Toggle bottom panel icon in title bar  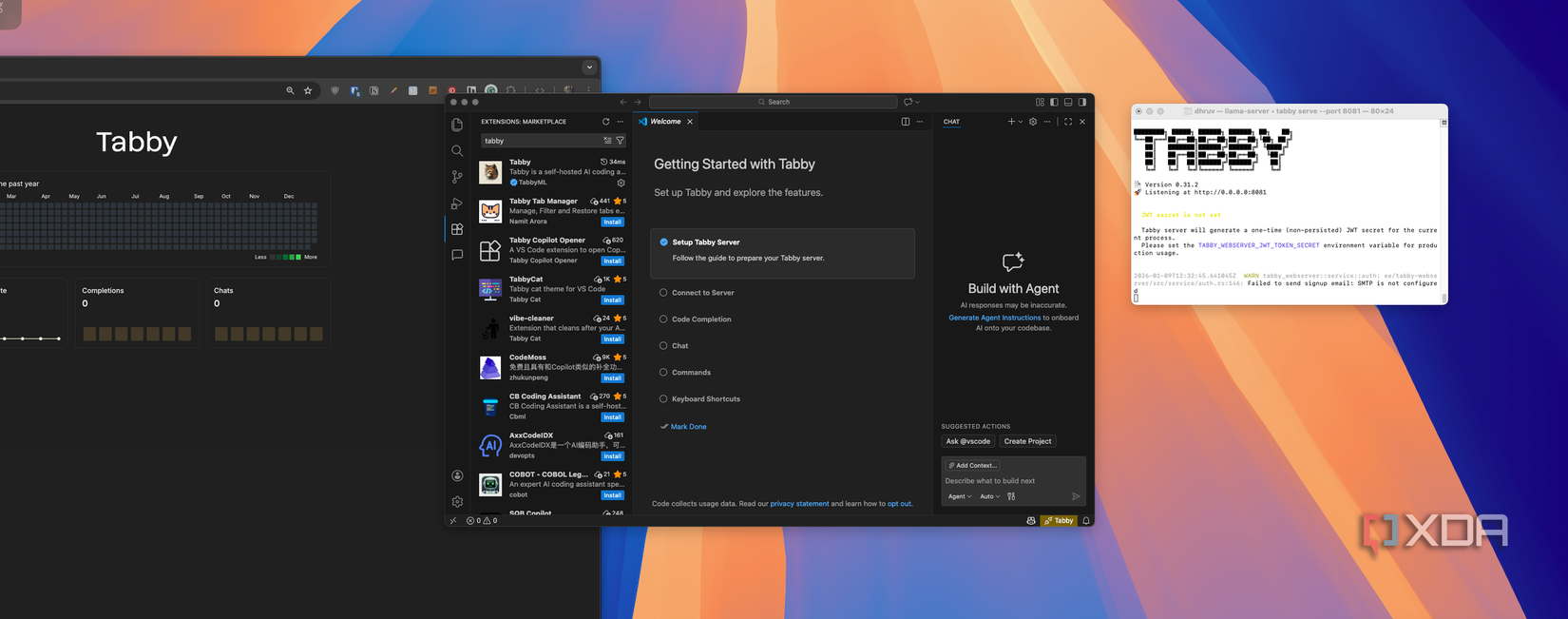click(1068, 102)
